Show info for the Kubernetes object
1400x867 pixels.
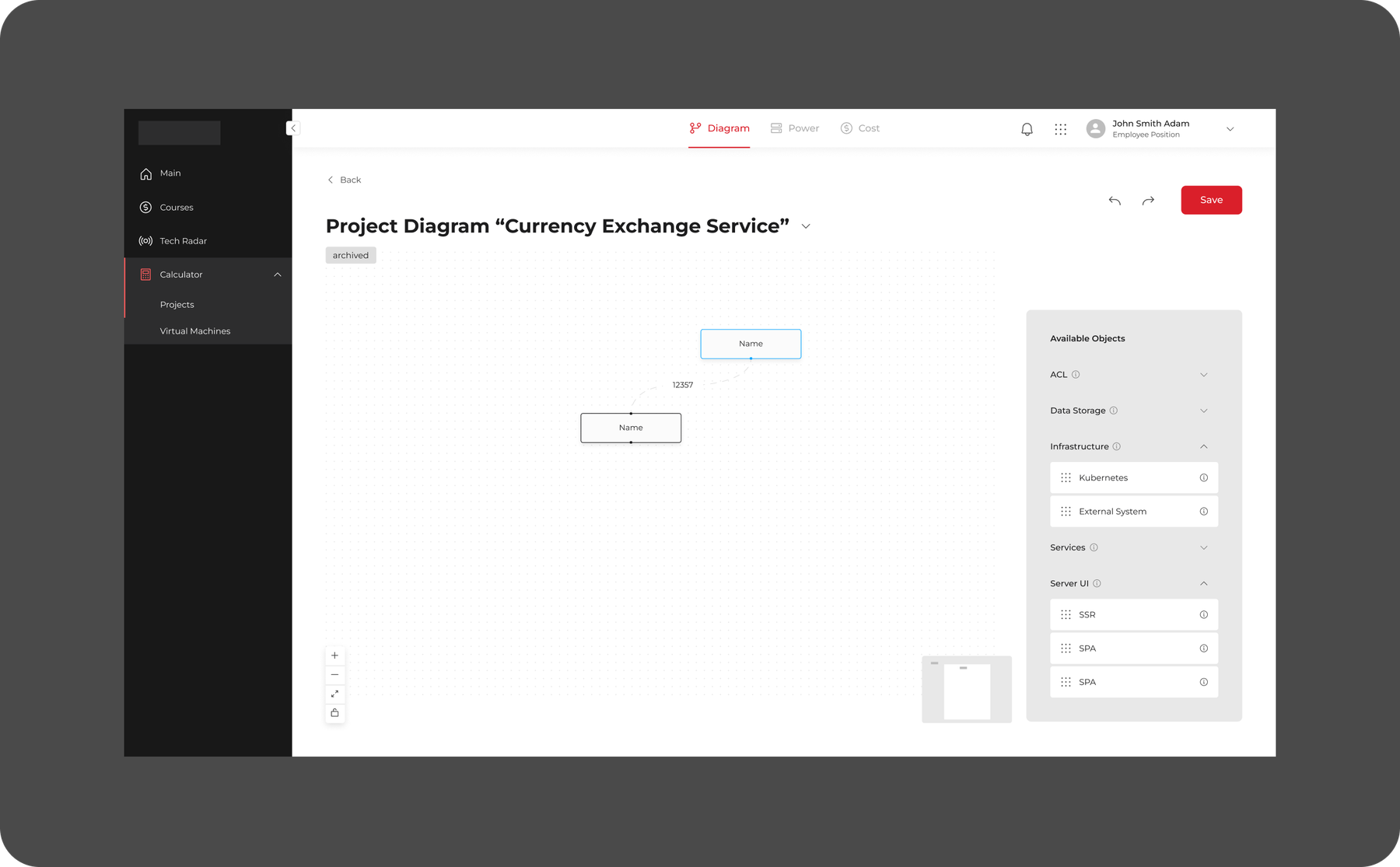tap(1203, 478)
